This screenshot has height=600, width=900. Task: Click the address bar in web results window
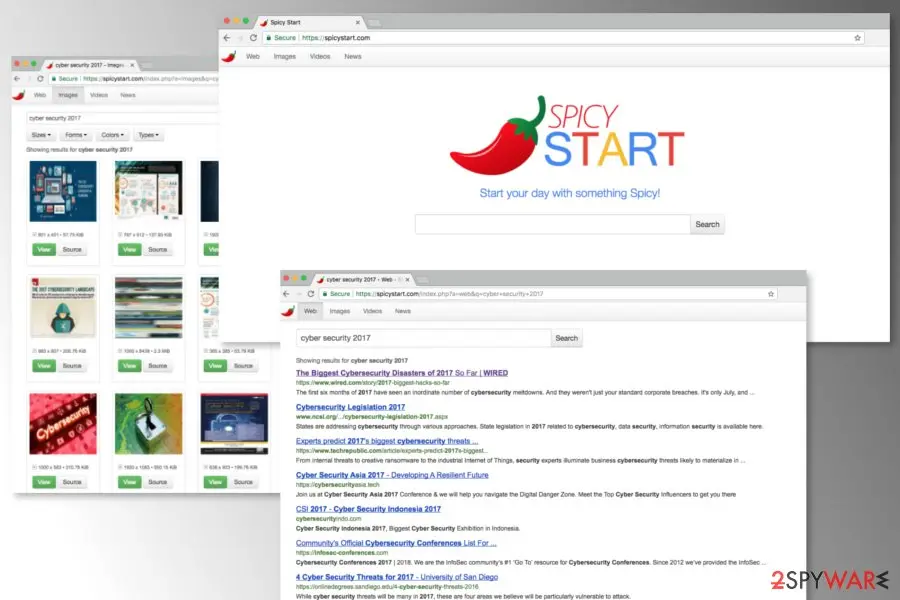click(x=548, y=294)
